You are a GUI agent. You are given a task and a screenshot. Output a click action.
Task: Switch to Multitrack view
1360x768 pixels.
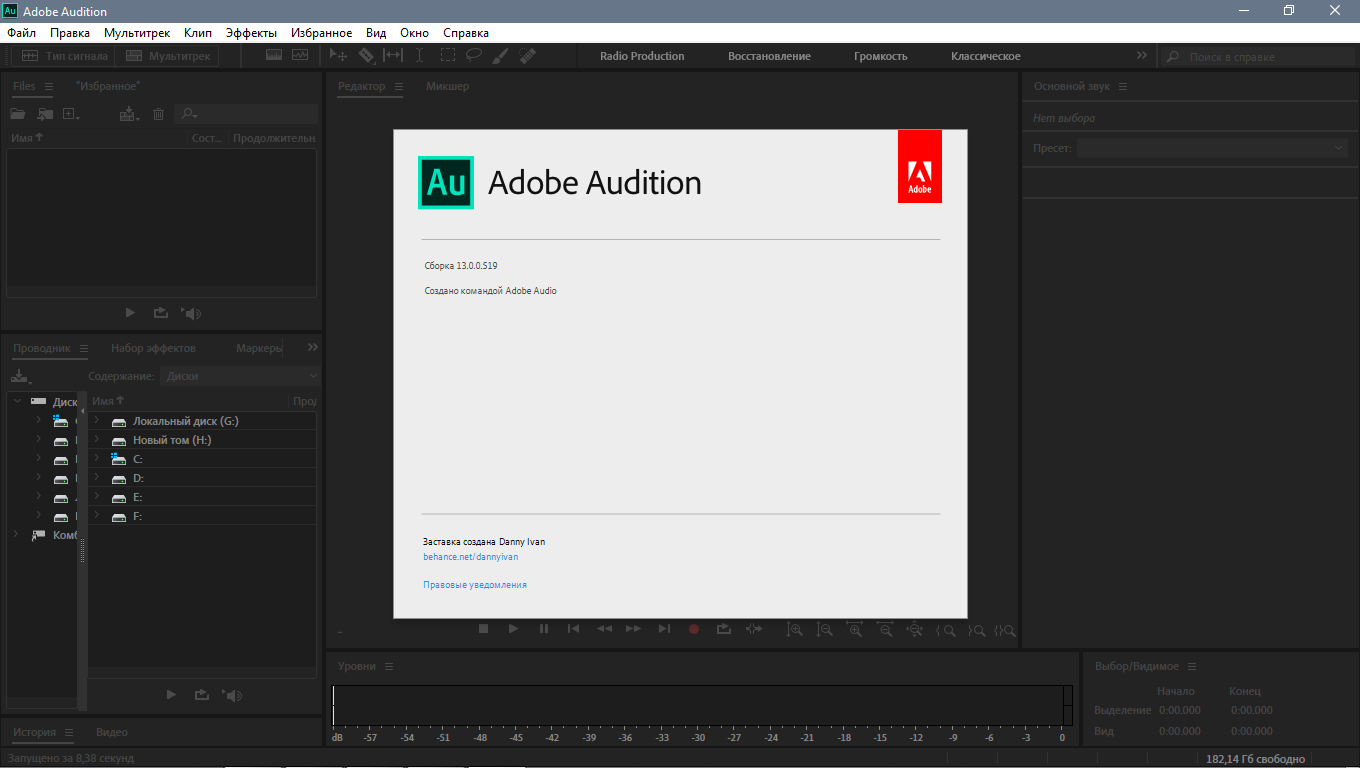coord(168,56)
